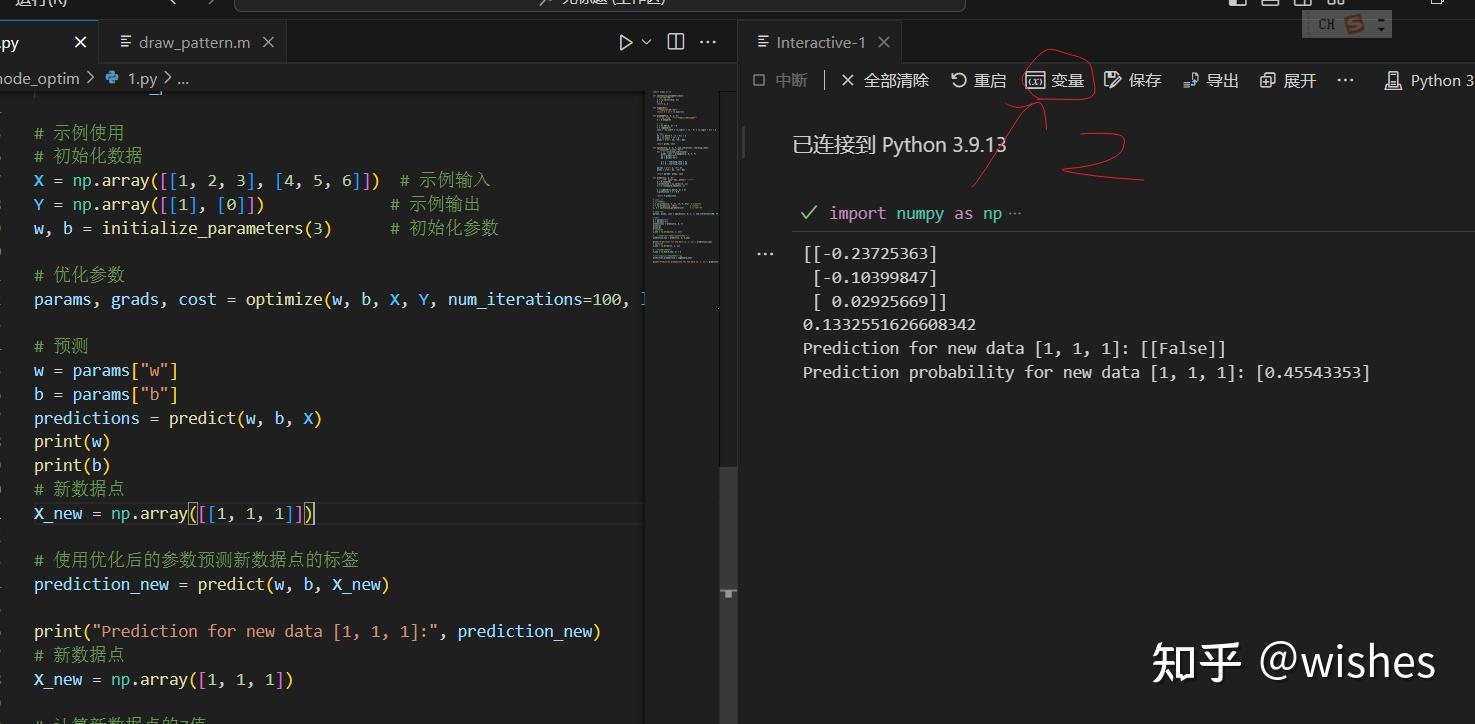This screenshot has height=724, width=1475.
Task: Save the interactive session with 保存 icon
Action: coord(1133,80)
